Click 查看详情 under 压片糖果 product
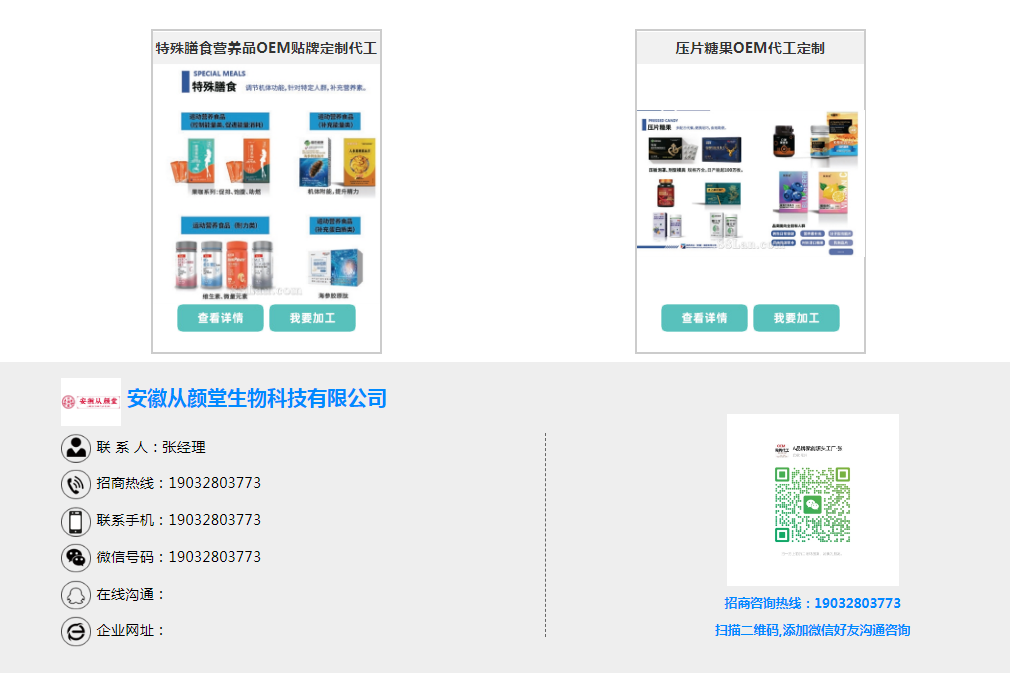 704,318
